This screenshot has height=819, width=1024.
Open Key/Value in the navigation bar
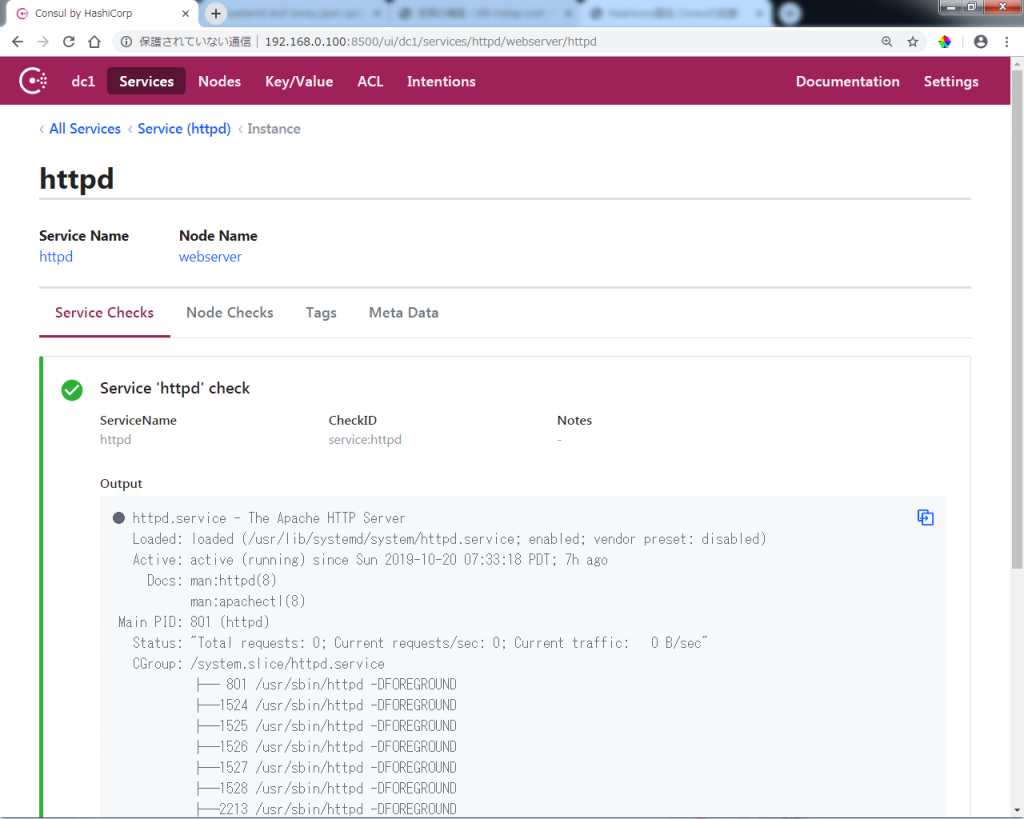(x=299, y=81)
